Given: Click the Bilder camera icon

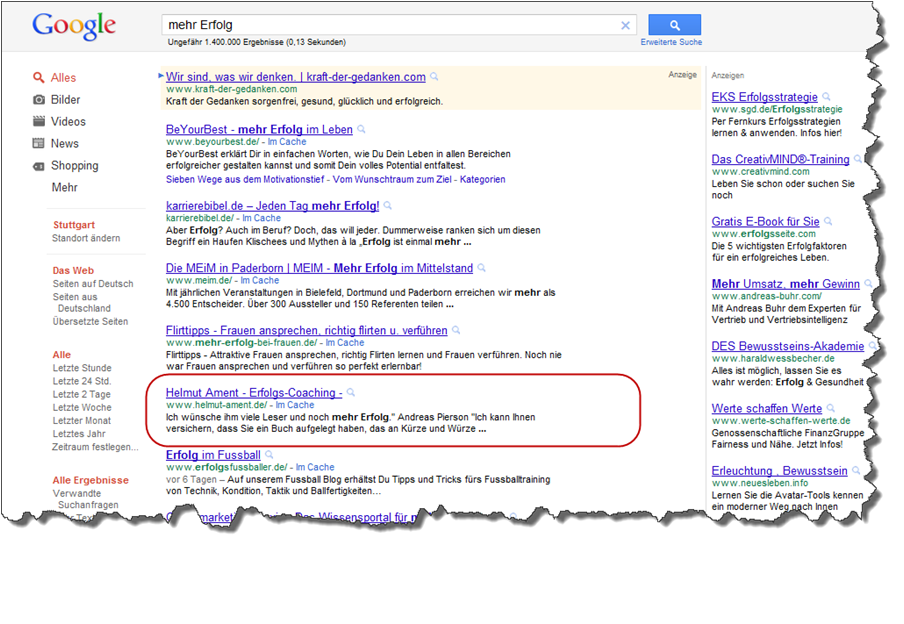Looking at the screenshot, I should 39,99.
